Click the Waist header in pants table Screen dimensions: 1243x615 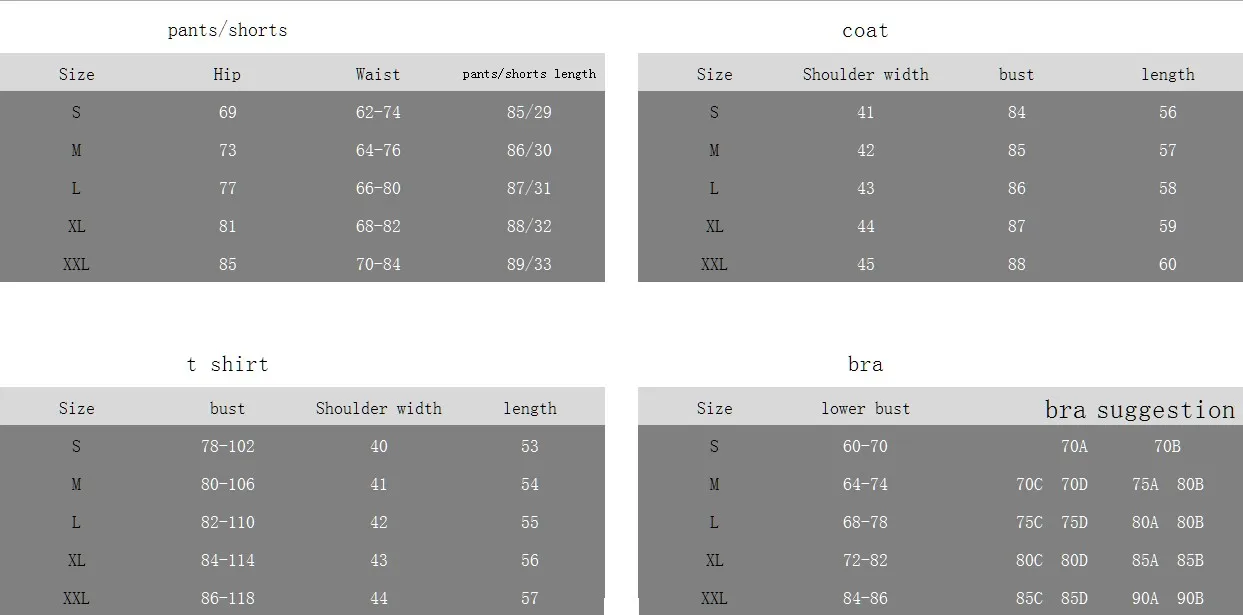click(378, 74)
